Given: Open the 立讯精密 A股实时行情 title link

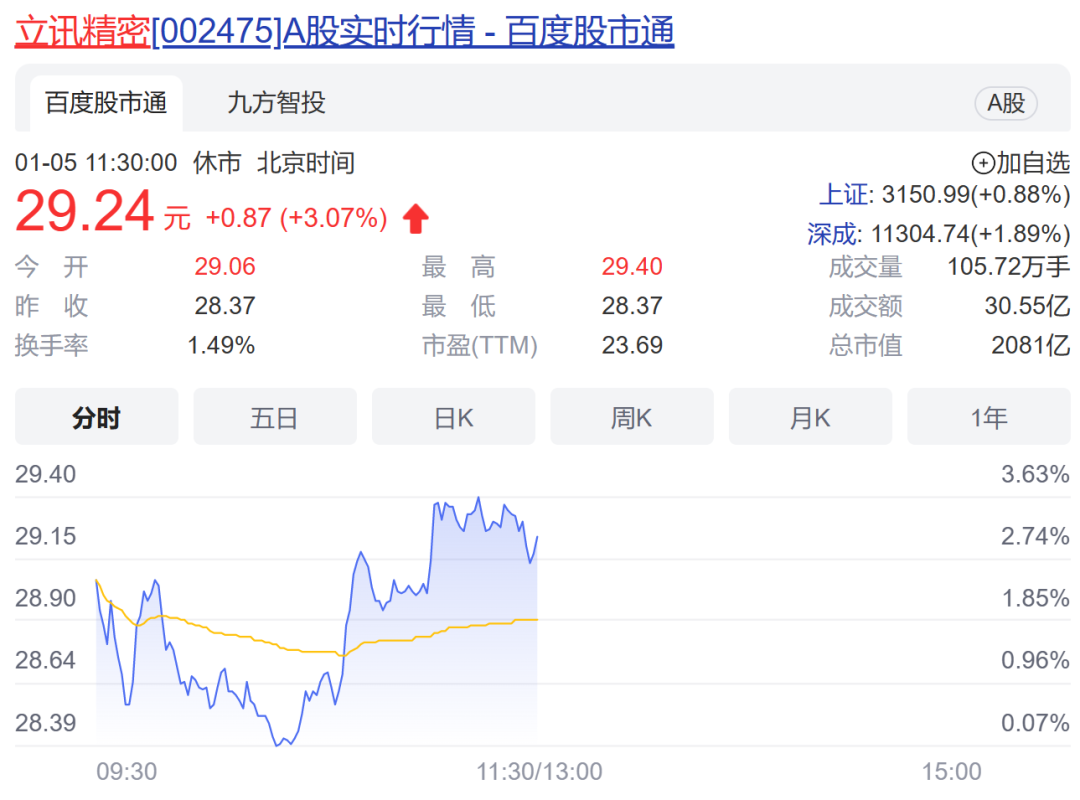Looking at the screenshot, I should [x=344, y=31].
